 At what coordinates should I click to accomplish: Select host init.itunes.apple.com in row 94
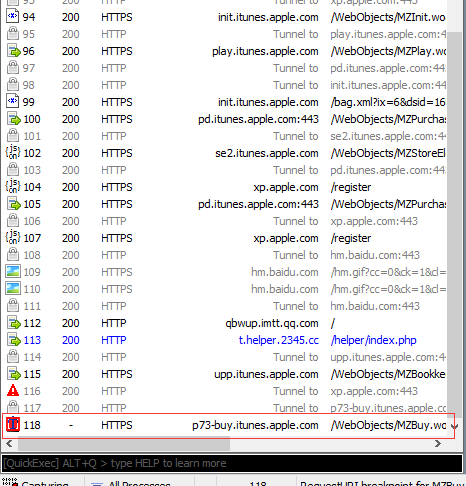point(268,17)
